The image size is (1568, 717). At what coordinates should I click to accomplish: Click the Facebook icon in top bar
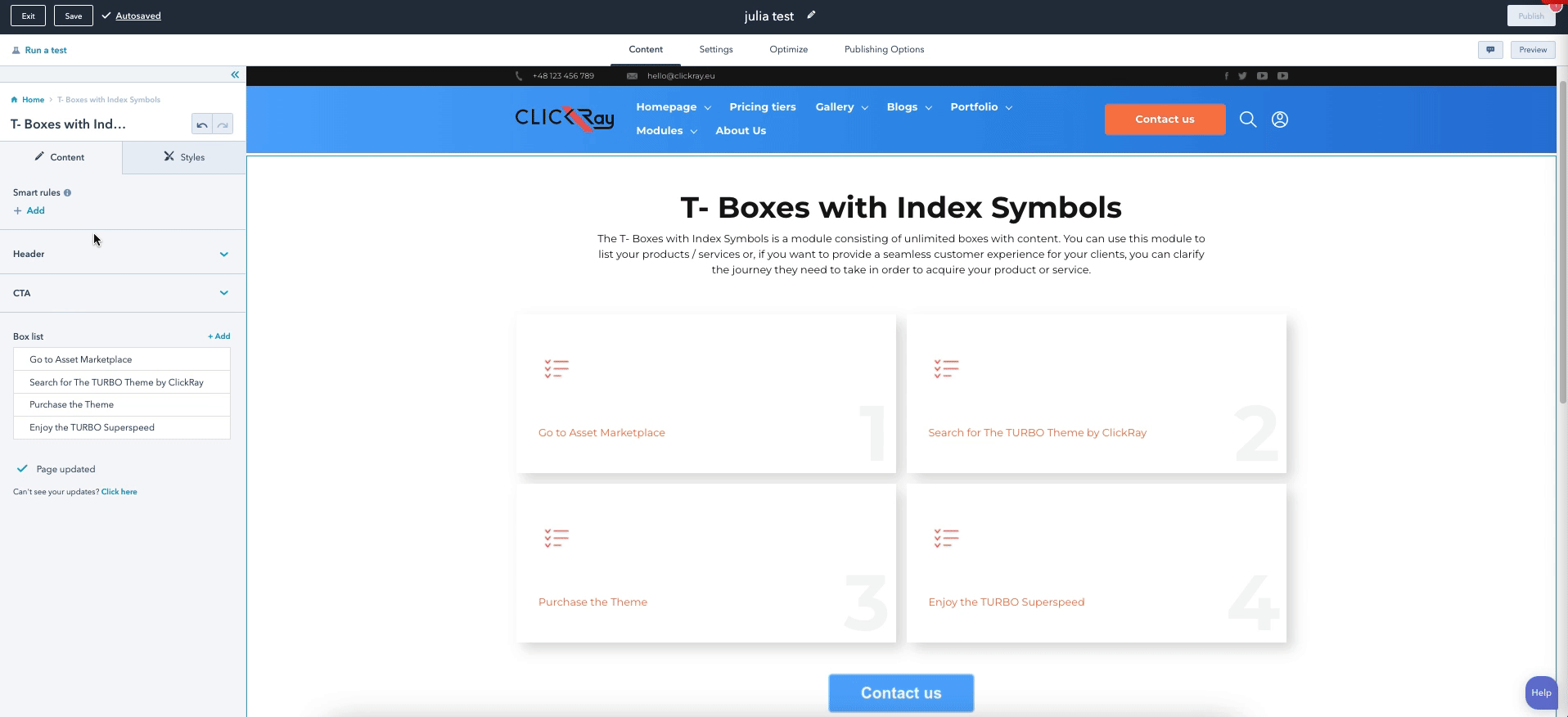coord(1226,76)
